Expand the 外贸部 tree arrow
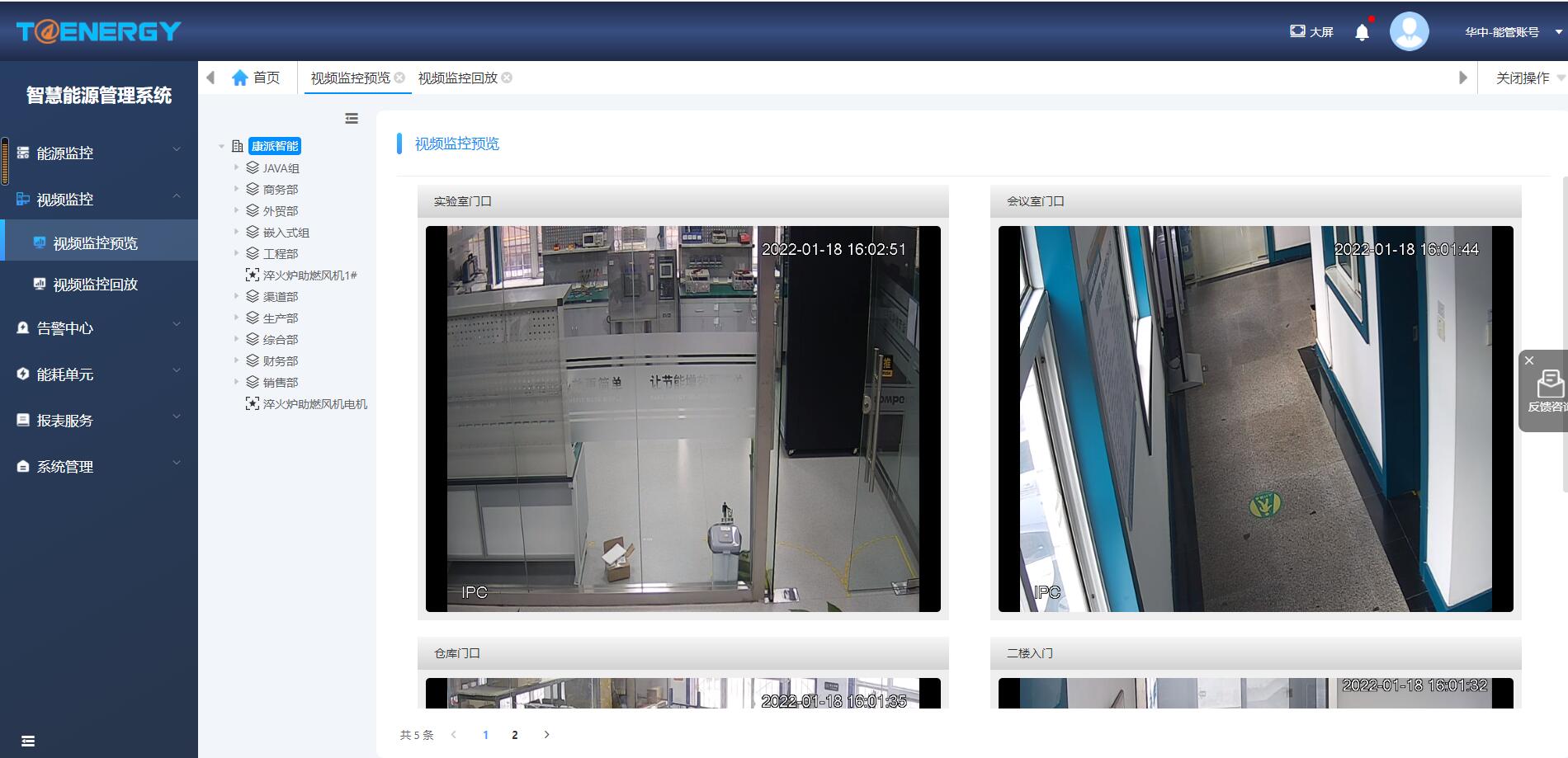 [x=236, y=210]
